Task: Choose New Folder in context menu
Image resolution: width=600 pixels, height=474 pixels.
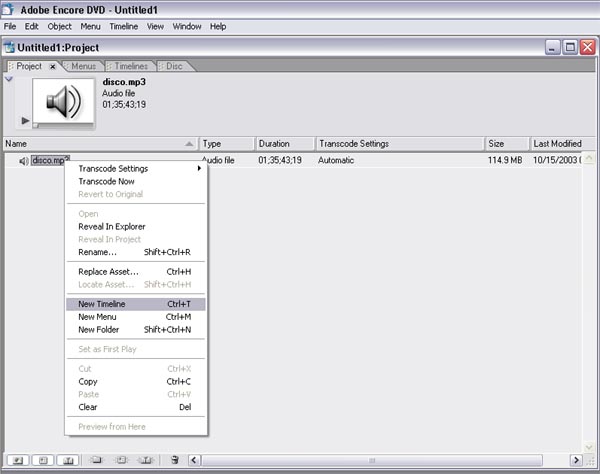Action: coord(136,330)
